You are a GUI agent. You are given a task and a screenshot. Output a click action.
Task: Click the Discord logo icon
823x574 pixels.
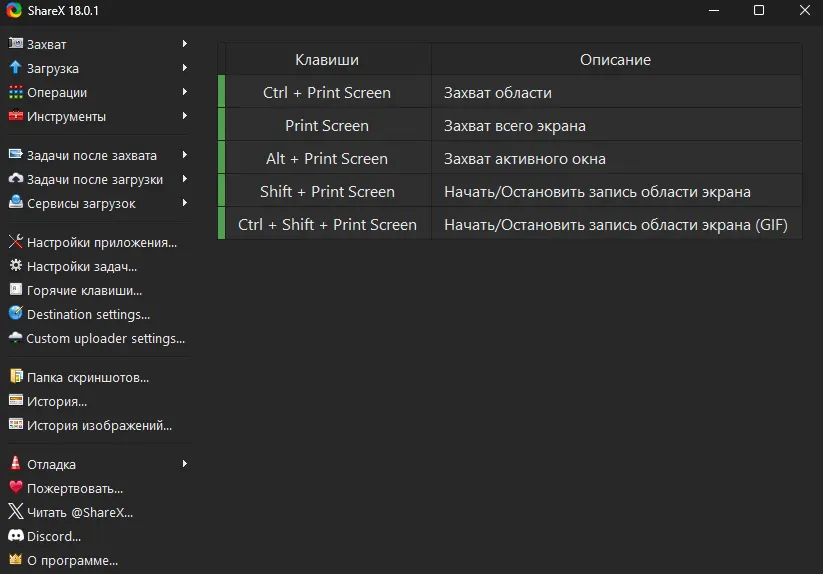point(15,536)
